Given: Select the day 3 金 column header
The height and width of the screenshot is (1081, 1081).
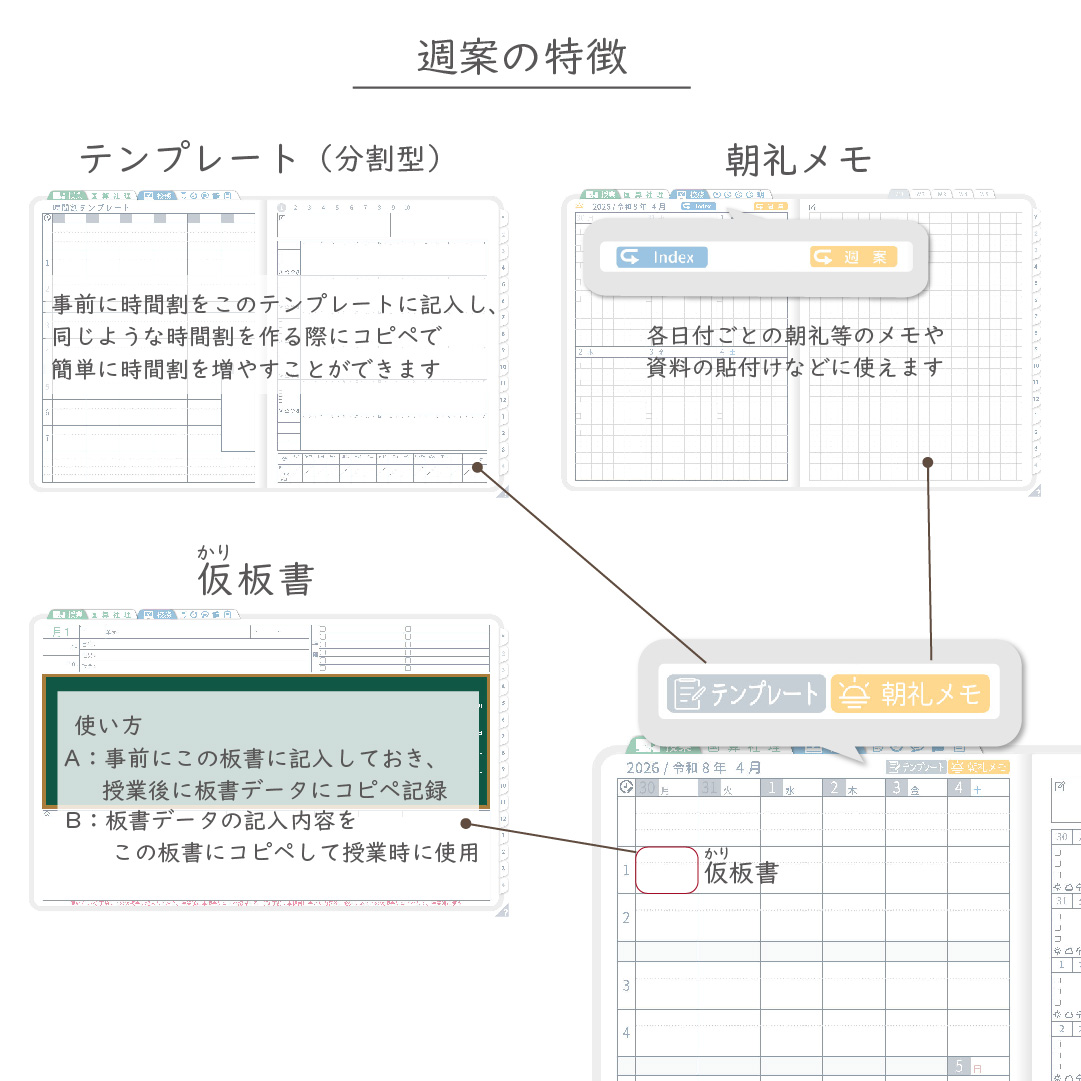Looking at the screenshot, I should tap(916, 788).
